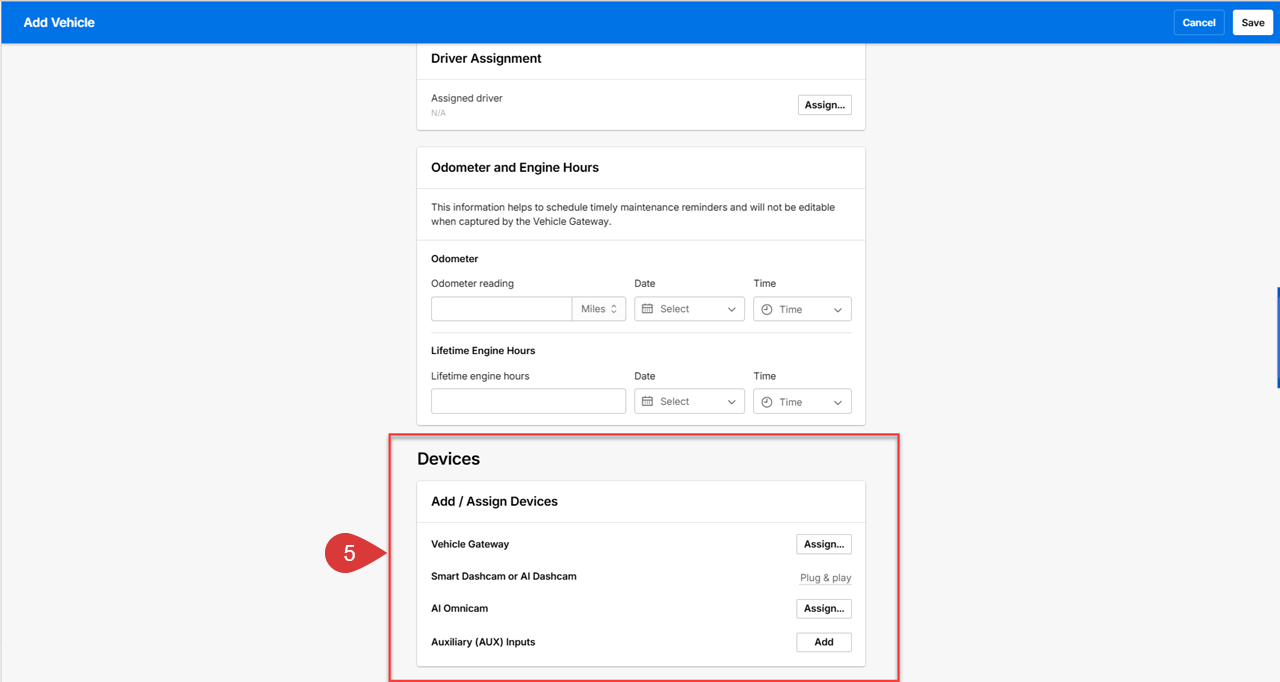The image size is (1280, 682).
Task: Save the new vehicle
Action: click(1253, 23)
